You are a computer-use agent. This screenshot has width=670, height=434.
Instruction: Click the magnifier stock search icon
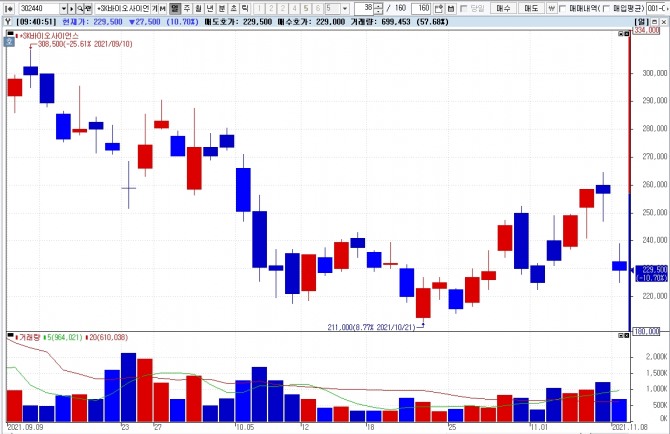click(80, 9)
